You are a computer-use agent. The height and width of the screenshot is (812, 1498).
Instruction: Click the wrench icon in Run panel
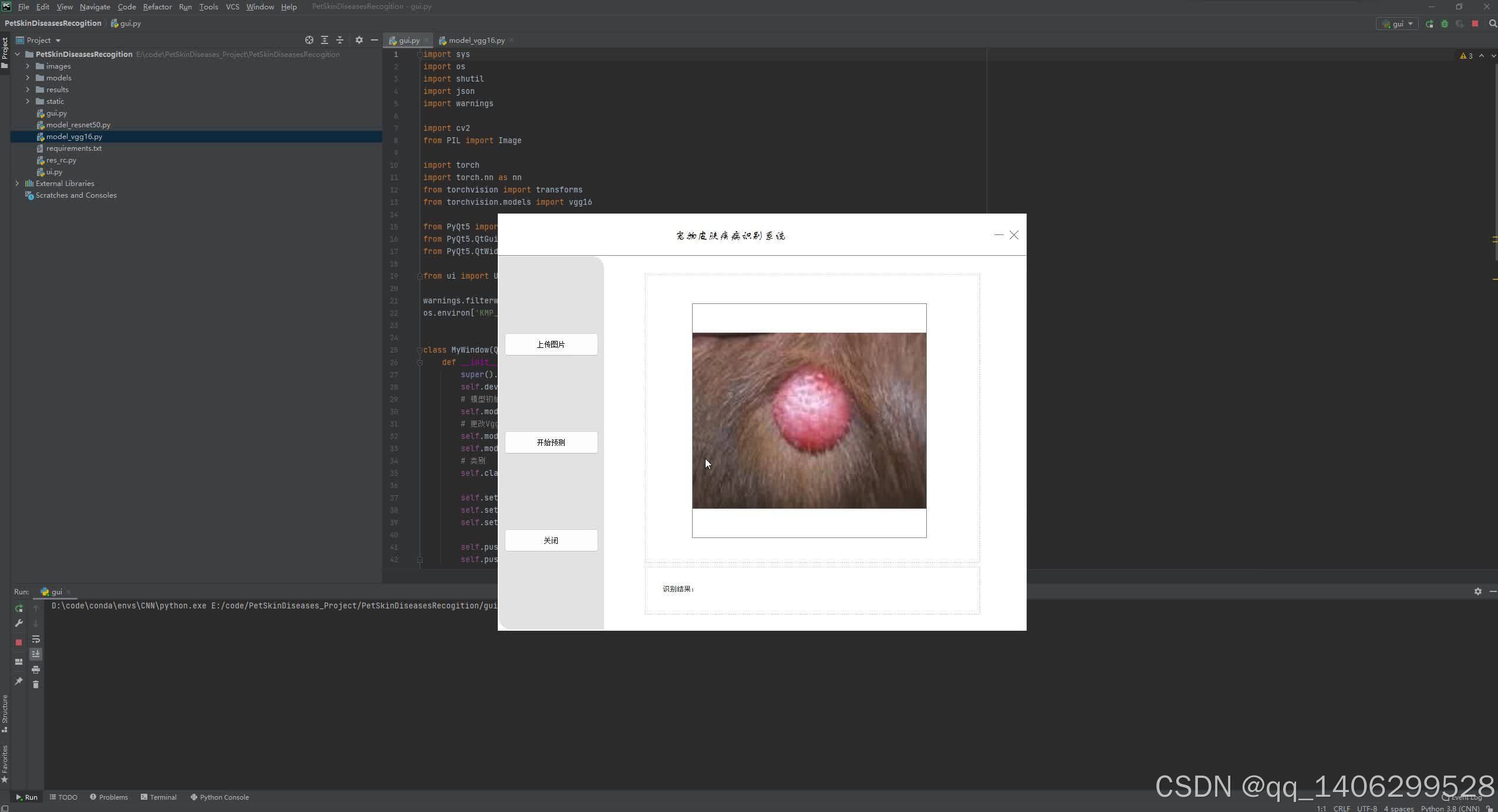point(19,624)
